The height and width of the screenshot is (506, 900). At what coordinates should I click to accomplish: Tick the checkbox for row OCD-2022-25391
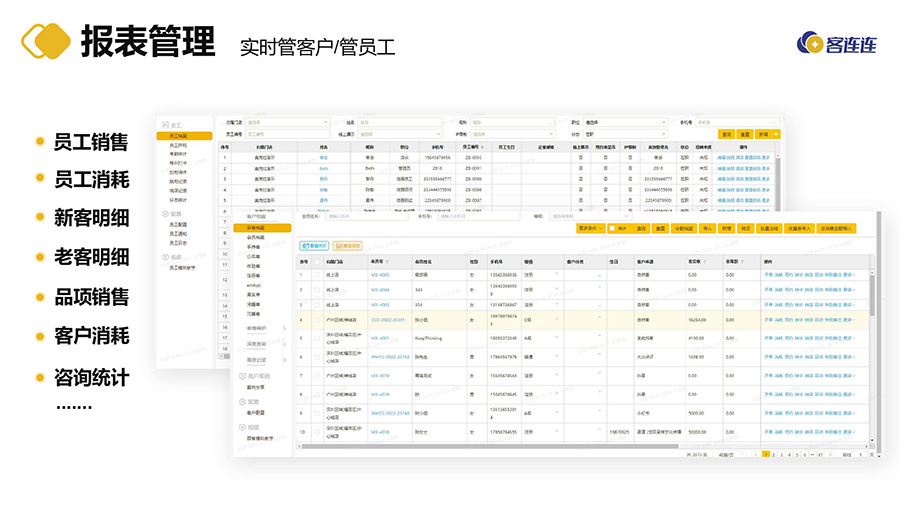[316, 320]
